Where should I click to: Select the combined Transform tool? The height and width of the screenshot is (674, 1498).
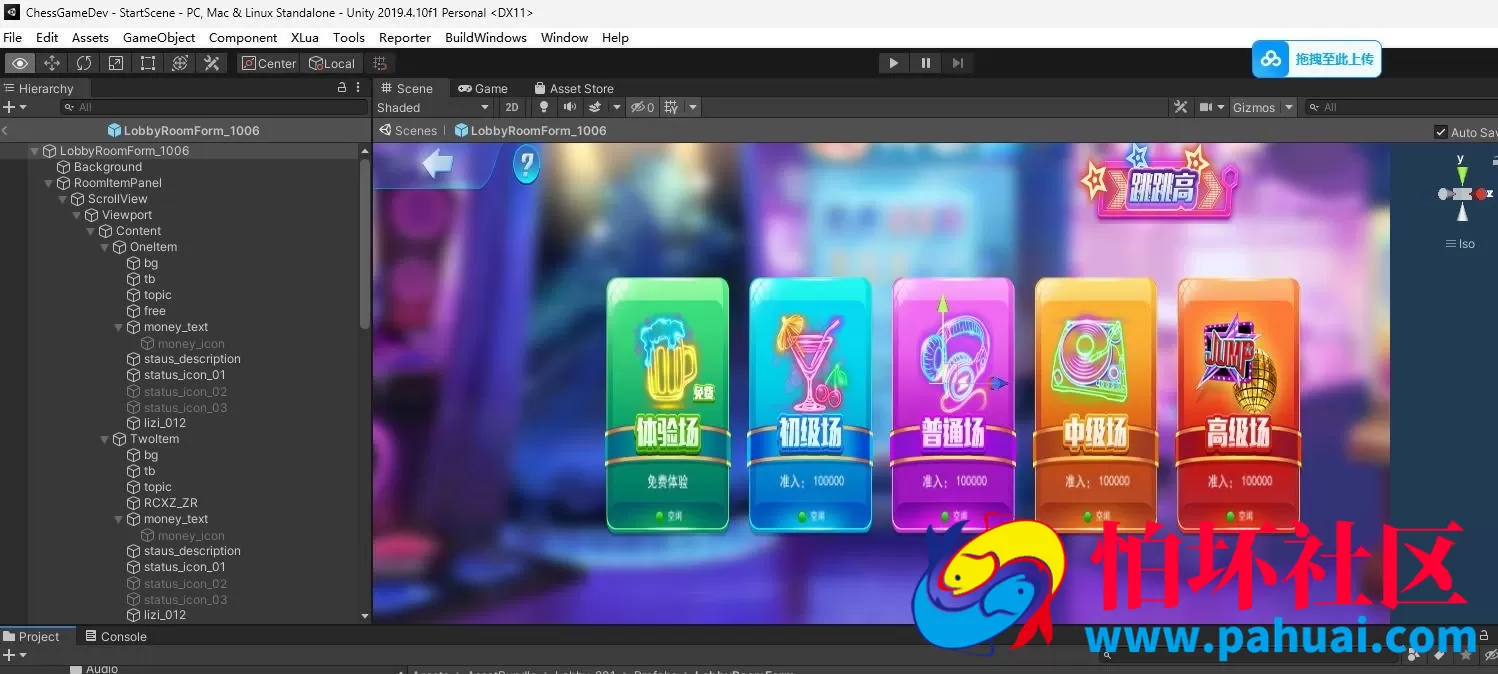tap(180, 63)
